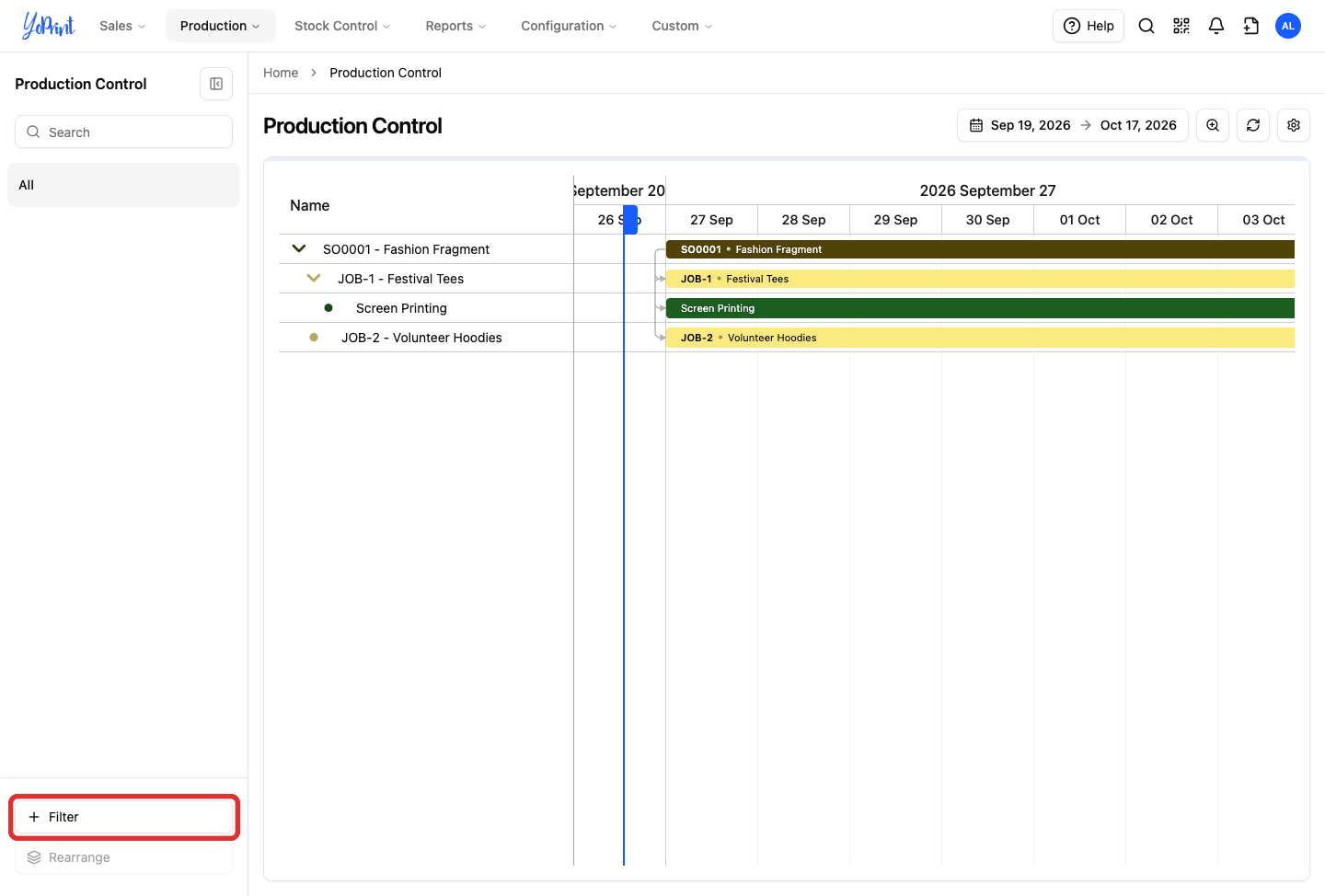Viewport: 1325px width, 896px height.
Task: Open the Reports menu
Action: 455,26
